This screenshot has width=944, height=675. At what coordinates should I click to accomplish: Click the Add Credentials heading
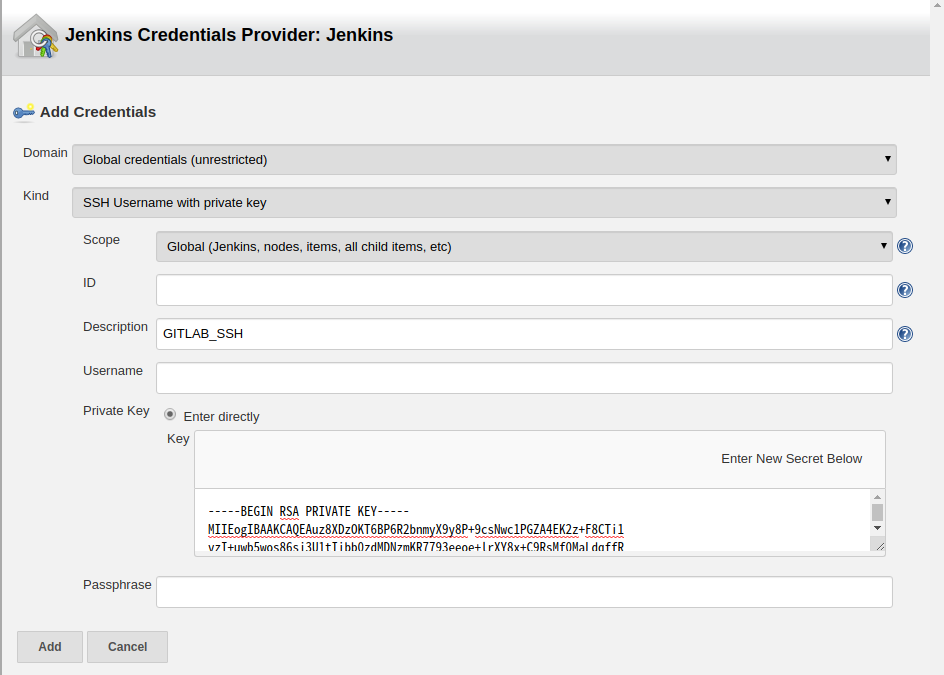click(98, 112)
